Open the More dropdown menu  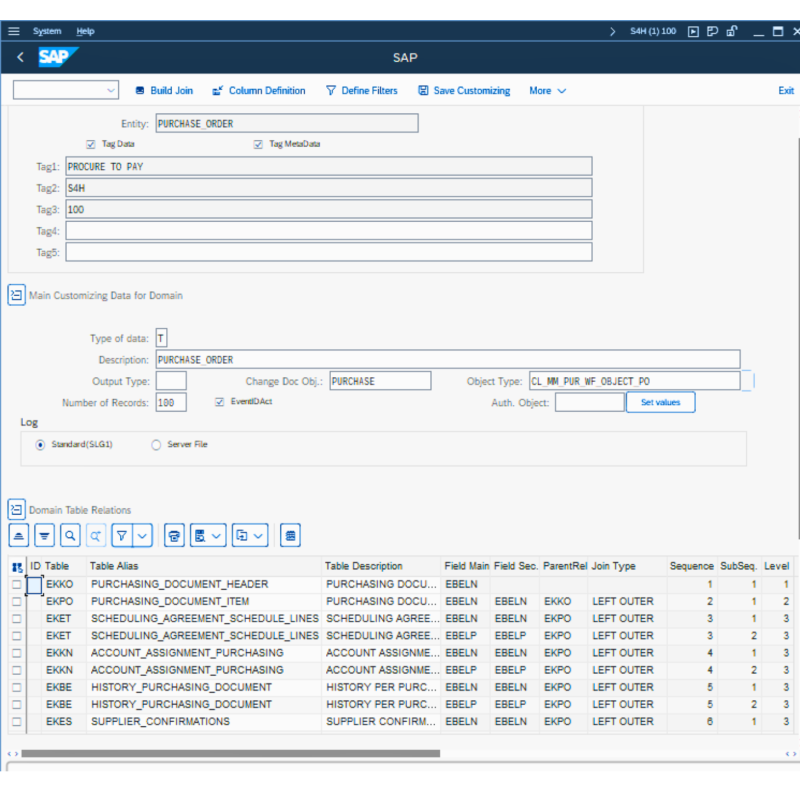(547, 90)
